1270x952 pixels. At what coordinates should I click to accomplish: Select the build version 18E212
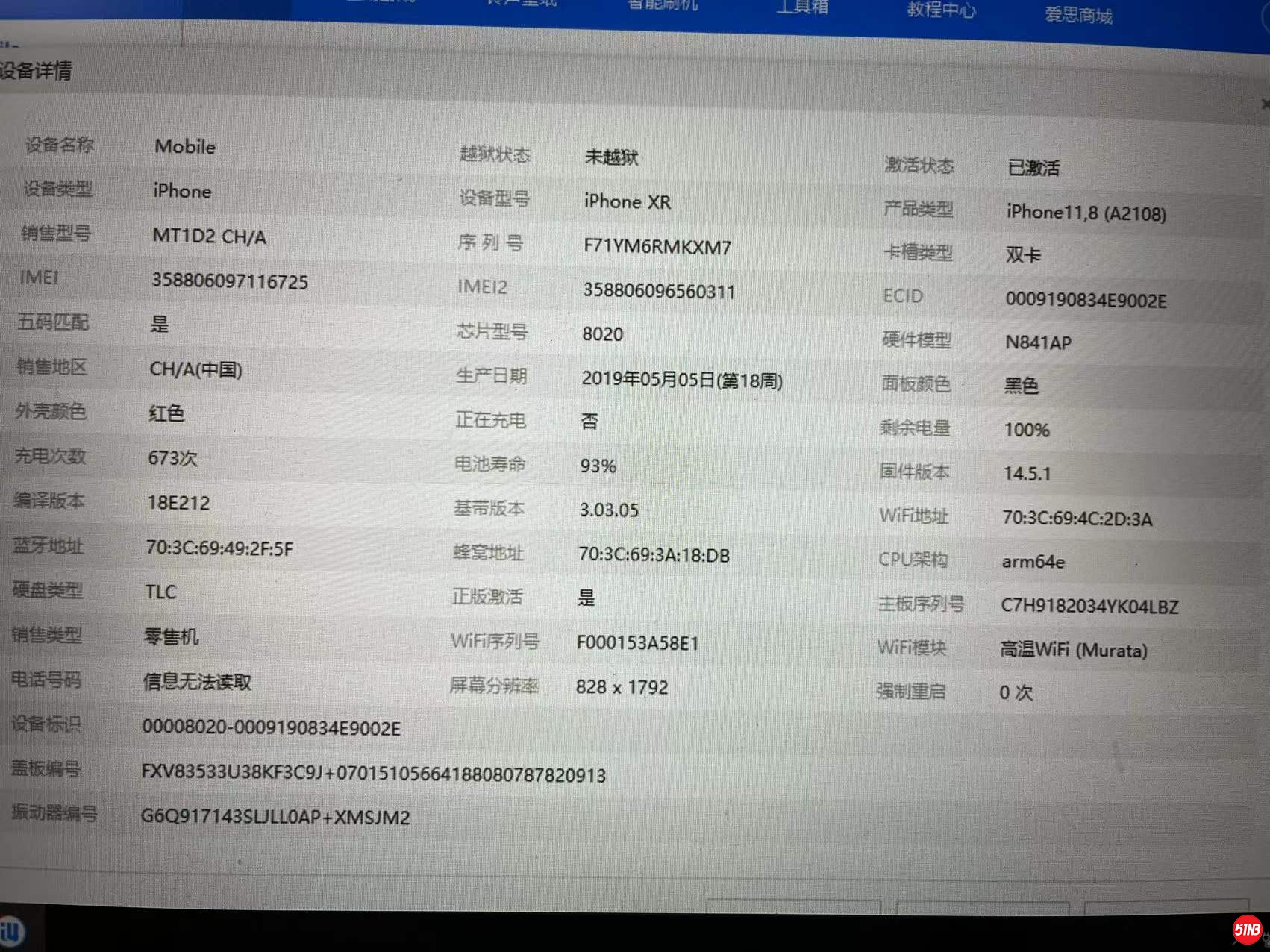pyautogui.click(x=178, y=503)
